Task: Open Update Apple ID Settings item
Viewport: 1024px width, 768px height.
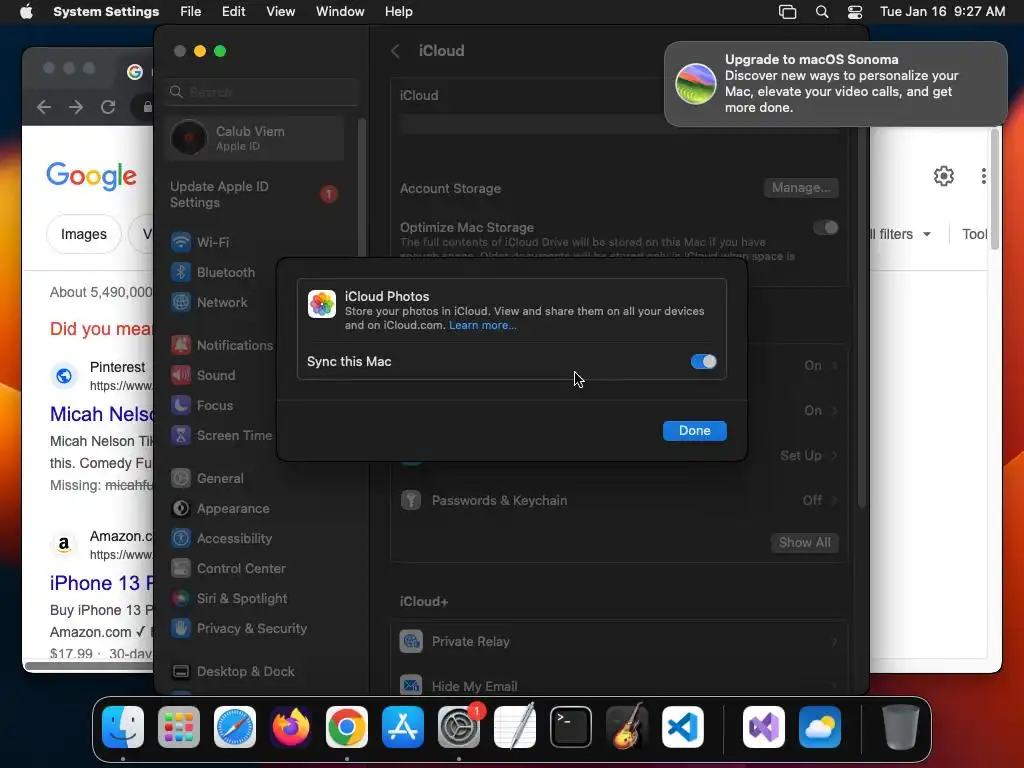Action: [x=255, y=195]
